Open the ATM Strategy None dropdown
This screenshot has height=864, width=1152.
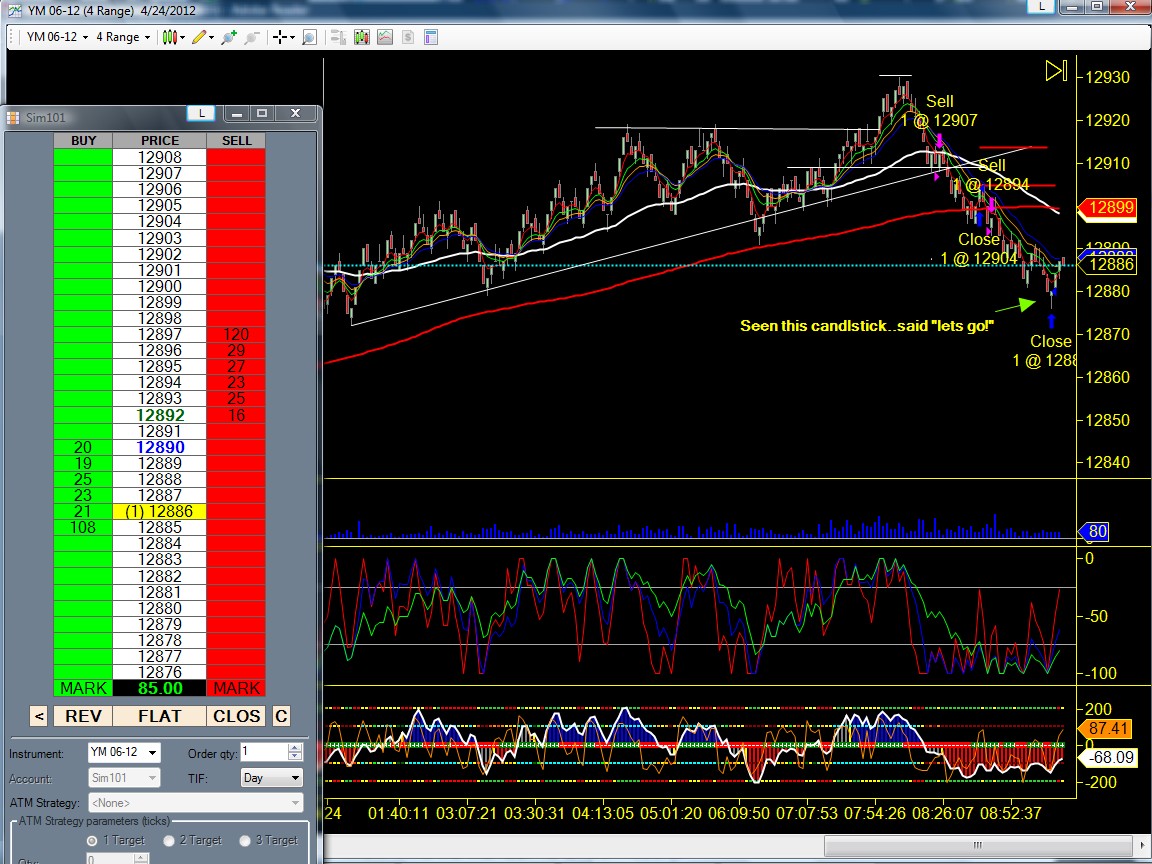pyautogui.click(x=195, y=802)
